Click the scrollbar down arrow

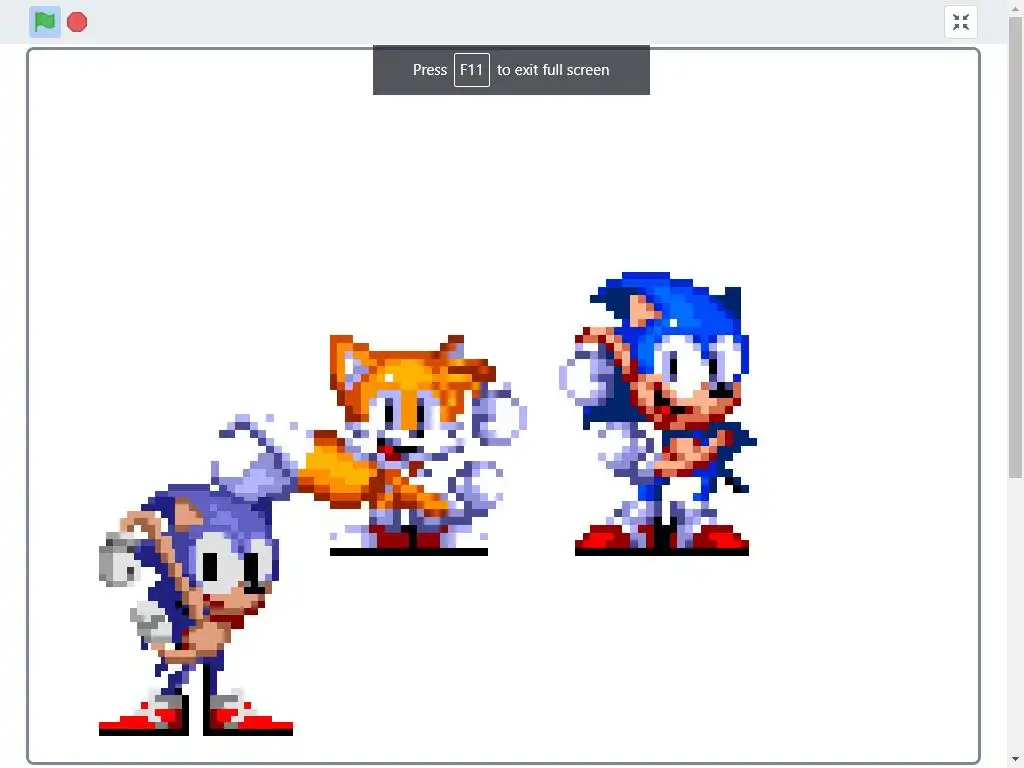(x=1016, y=760)
